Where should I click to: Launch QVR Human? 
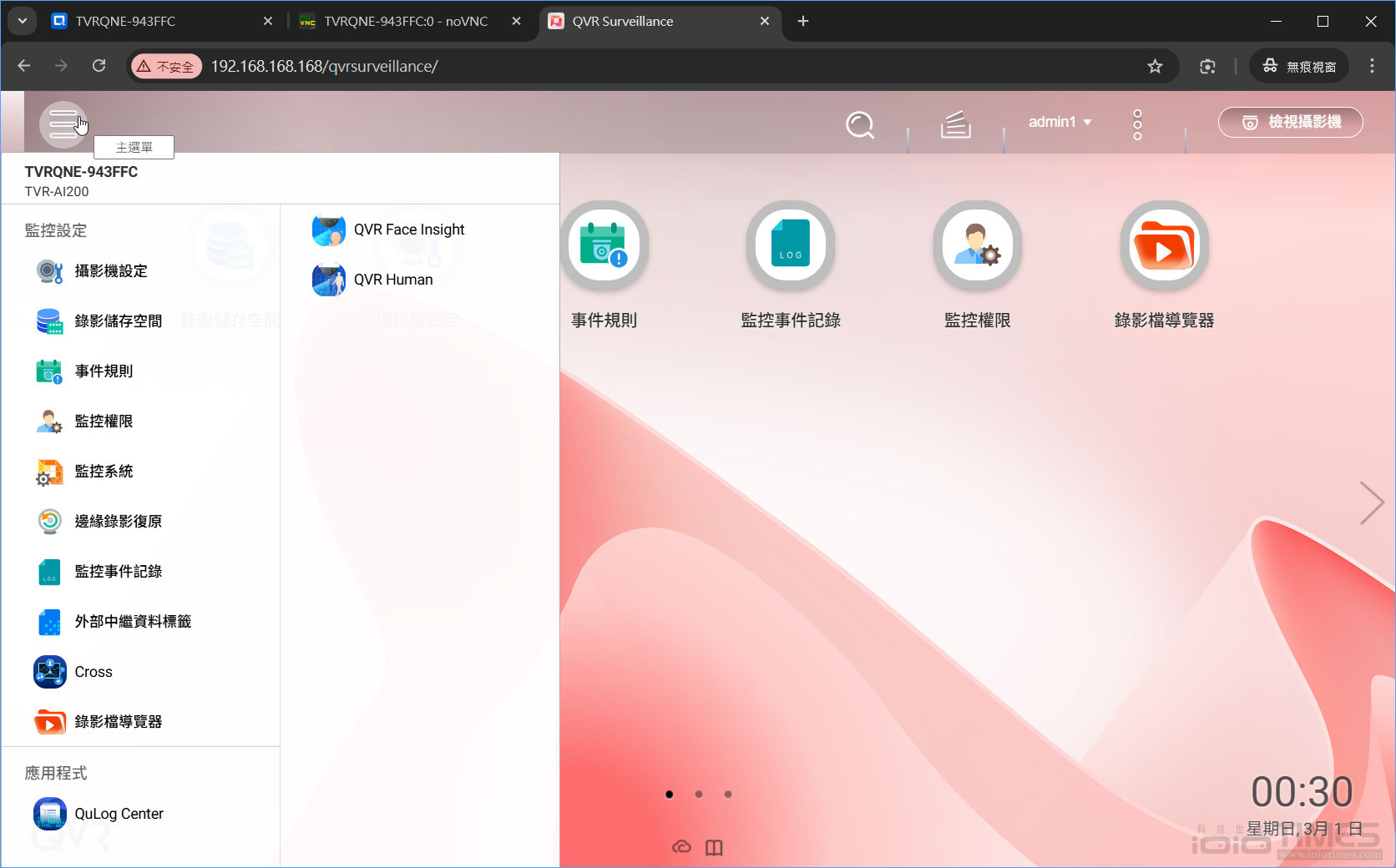pos(392,280)
